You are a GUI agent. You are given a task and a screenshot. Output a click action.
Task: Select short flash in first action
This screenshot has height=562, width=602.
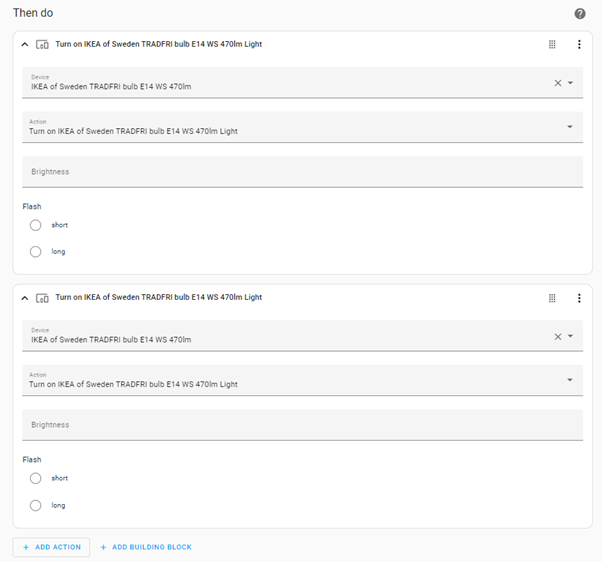pyautogui.click(x=36, y=225)
